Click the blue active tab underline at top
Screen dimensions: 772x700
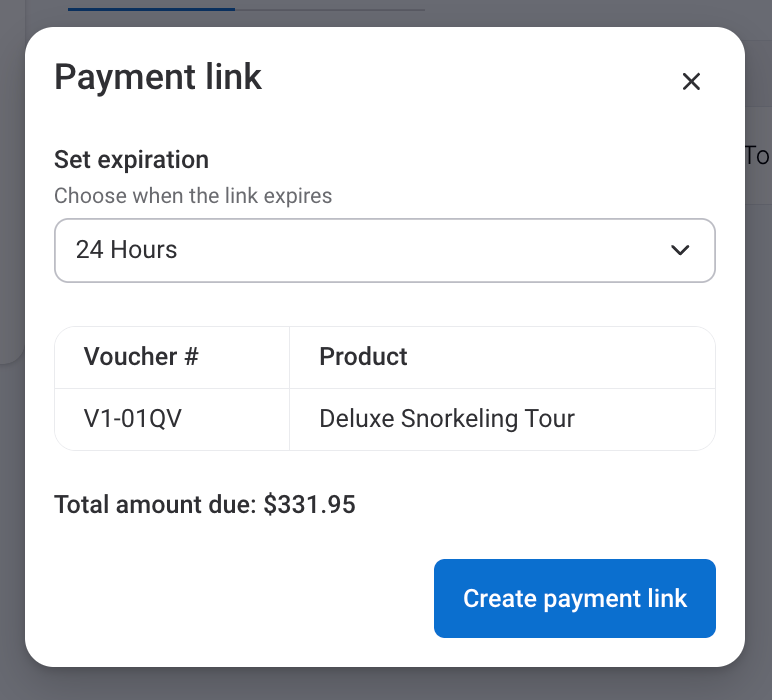(x=151, y=9)
